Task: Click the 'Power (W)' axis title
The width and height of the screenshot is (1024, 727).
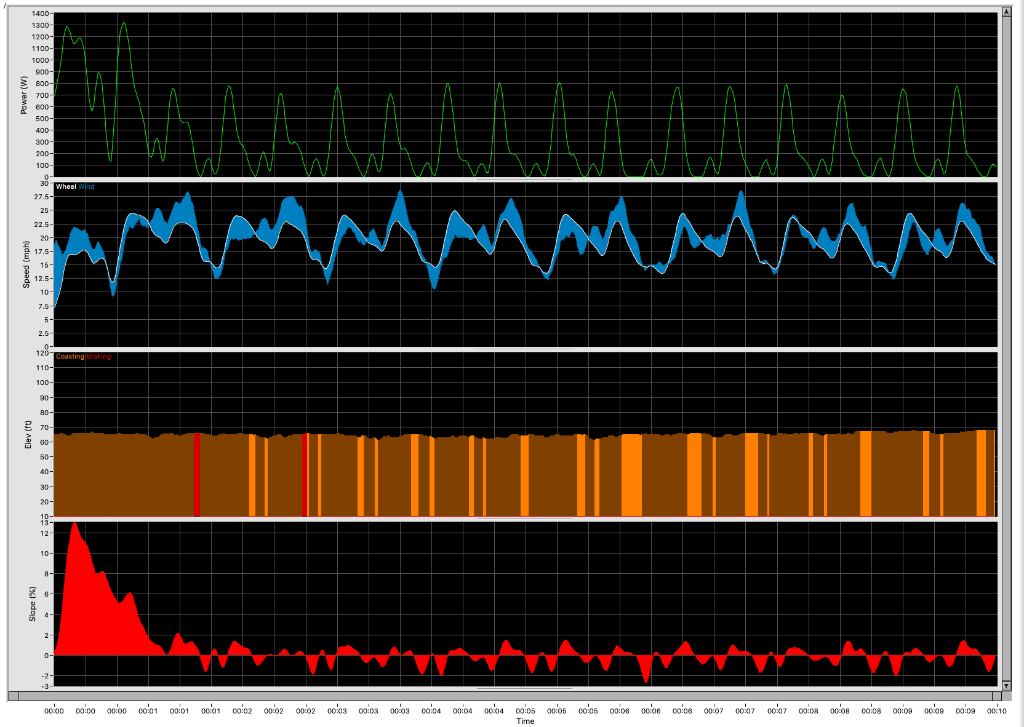Action: pos(24,95)
